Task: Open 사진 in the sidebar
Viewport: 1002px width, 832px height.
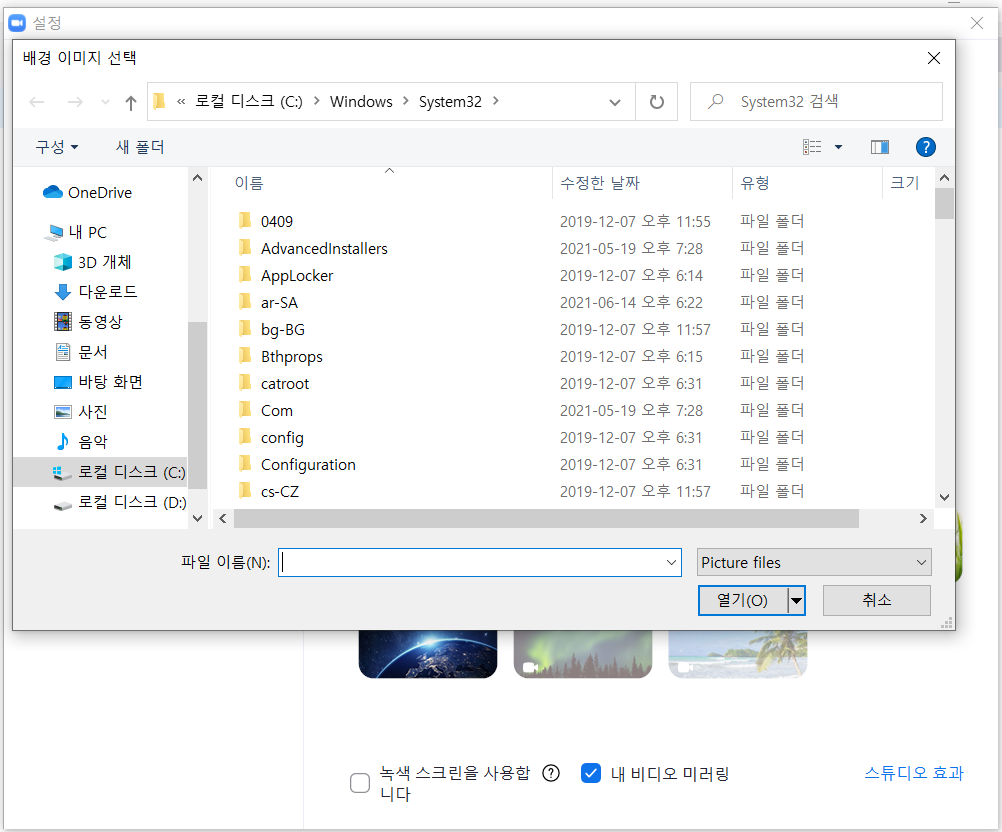Action: point(81,412)
